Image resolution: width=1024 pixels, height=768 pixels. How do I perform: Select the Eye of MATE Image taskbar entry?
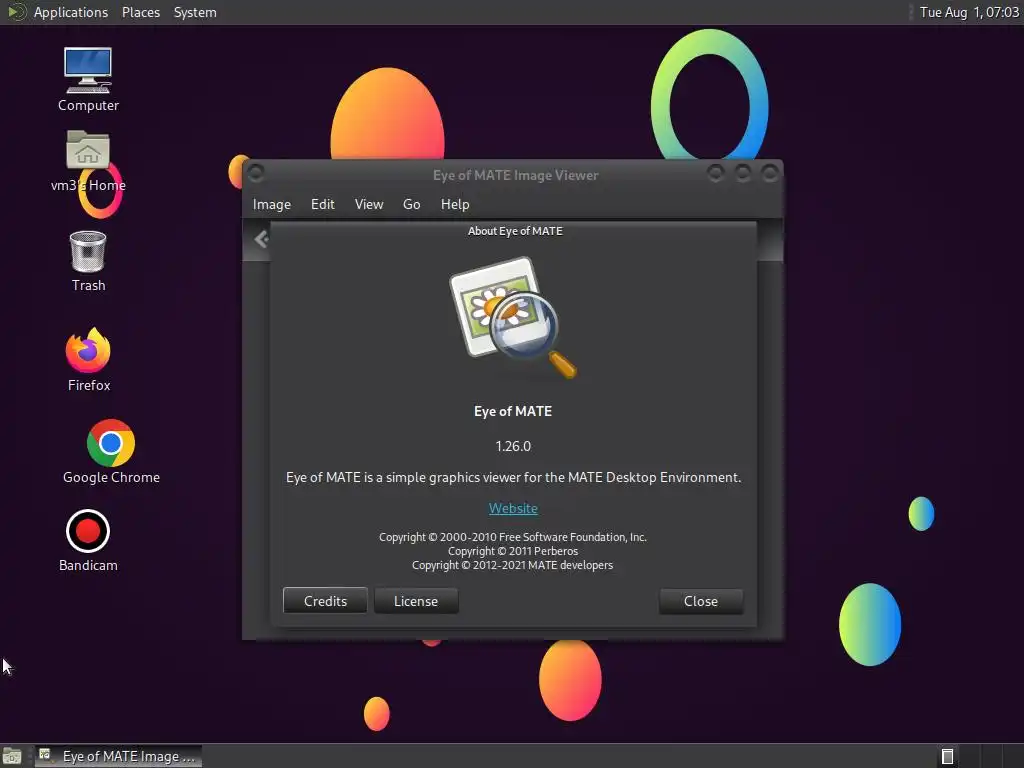pyautogui.click(x=118, y=756)
